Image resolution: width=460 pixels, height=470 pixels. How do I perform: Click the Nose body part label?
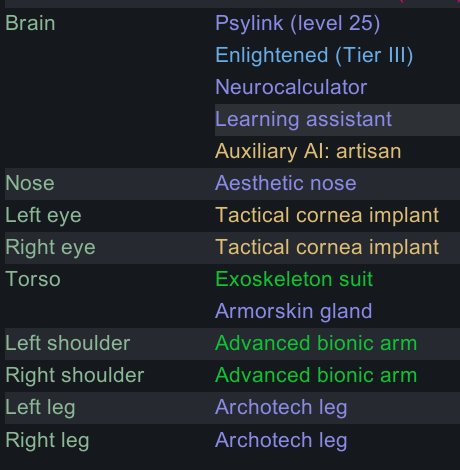(30, 183)
